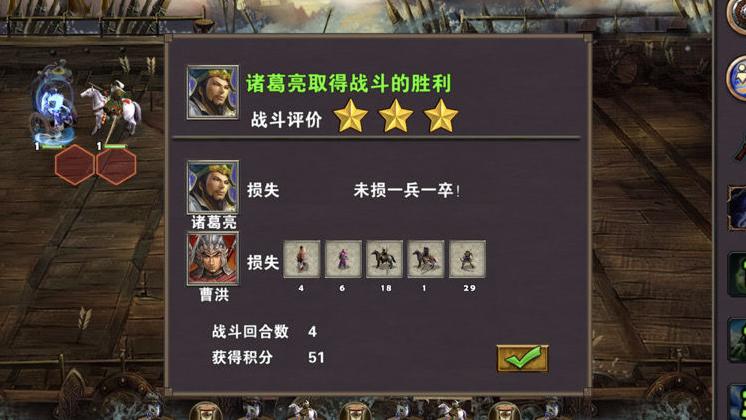Click the middle gold rating star

(395, 116)
